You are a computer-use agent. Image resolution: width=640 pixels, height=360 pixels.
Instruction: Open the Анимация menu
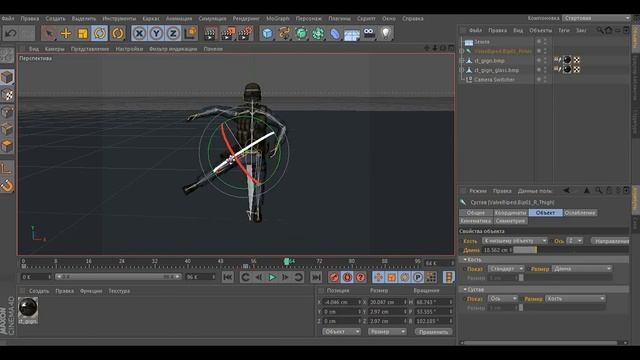(x=178, y=18)
